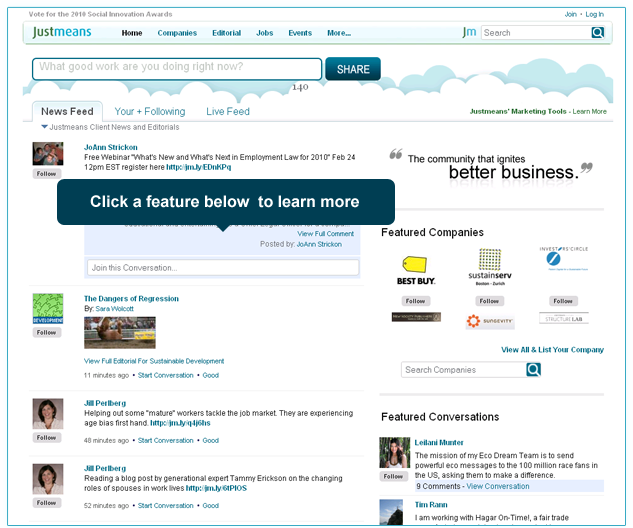Open the green Development puzzle avatar

click(x=48, y=308)
